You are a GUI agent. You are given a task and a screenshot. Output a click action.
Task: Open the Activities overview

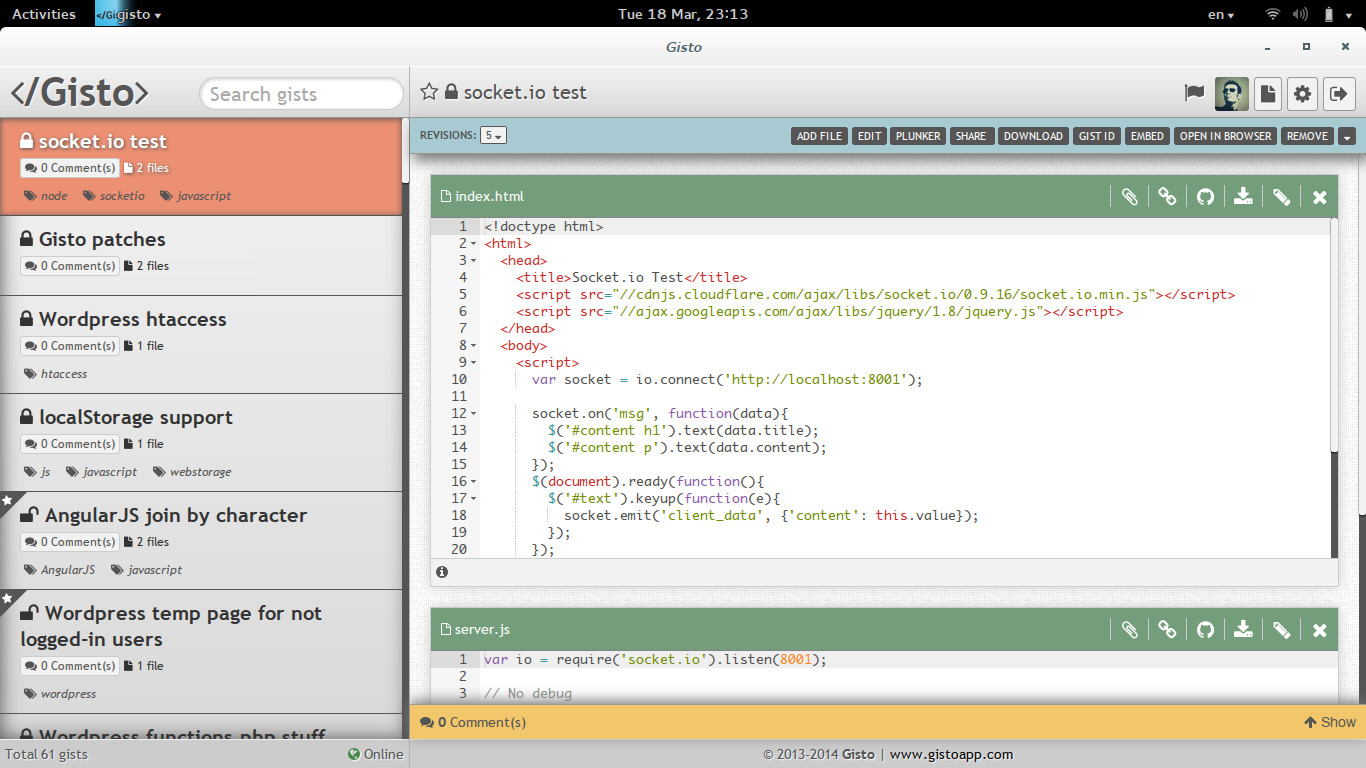[44, 14]
